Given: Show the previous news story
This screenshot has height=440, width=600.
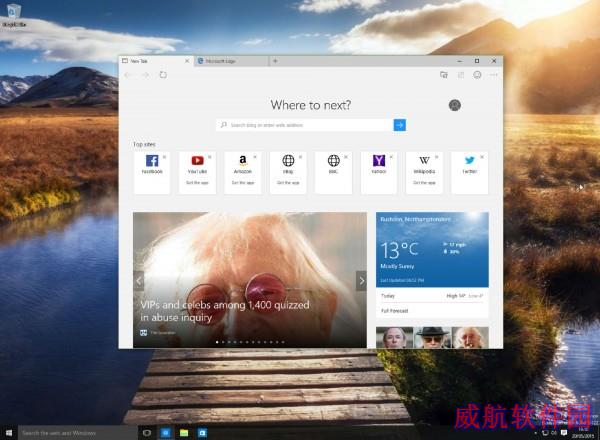Looking at the screenshot, I should (x=139, y=281).
